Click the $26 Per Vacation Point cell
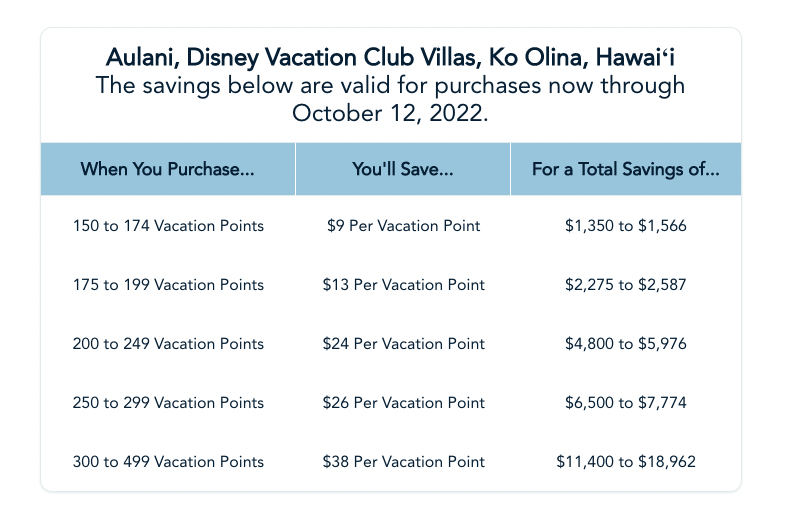803x510 pixels. pyautogui.click(x=403, y=403)
